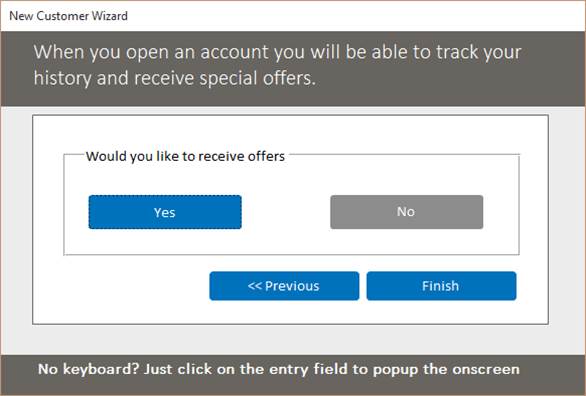Click the word 'onscreen' in the footer
The height and width of the screenshot is (396, 586).
click(x=486, y=369)
